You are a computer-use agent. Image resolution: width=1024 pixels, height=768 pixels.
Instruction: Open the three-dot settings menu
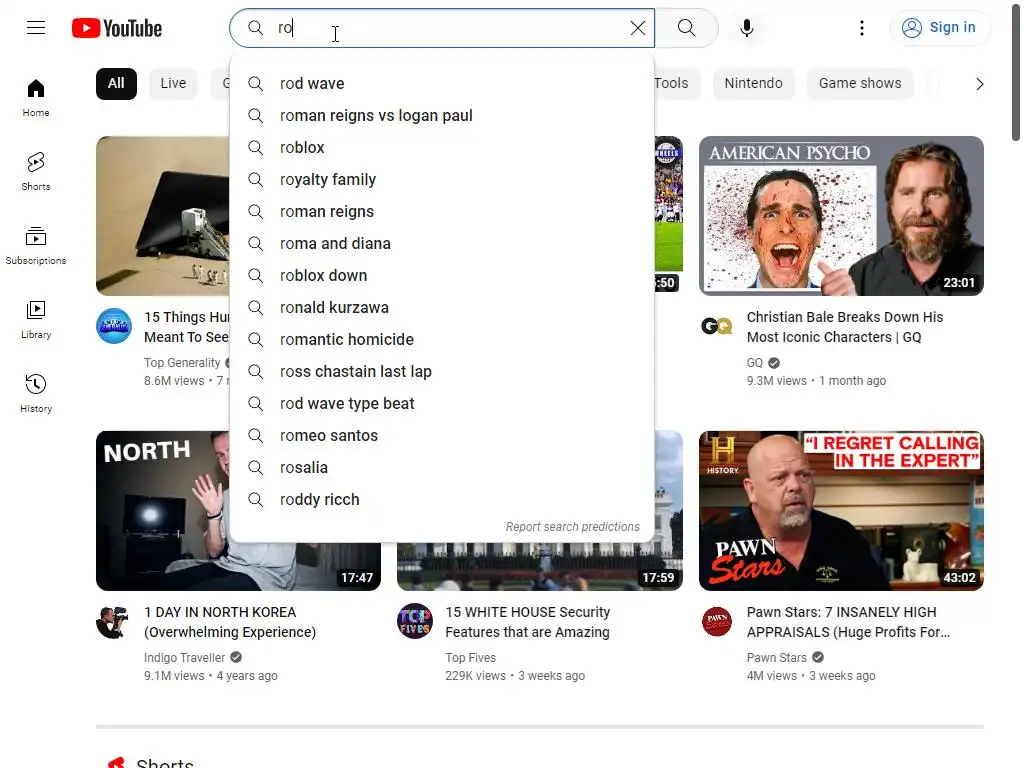tap(862, 27)
